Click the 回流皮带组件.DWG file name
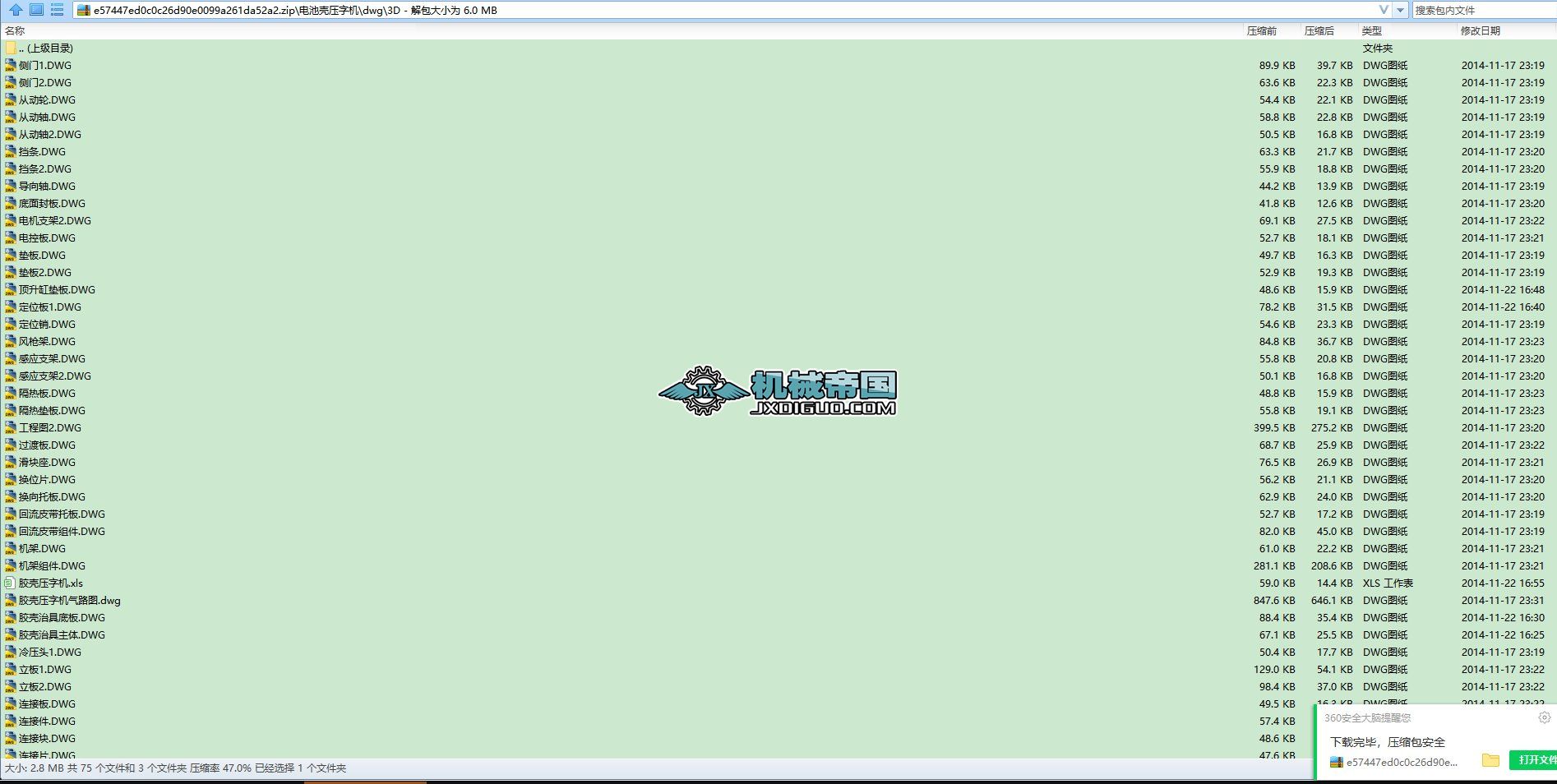The height and width of the screenshot is (784, 1557). point(62,531)
